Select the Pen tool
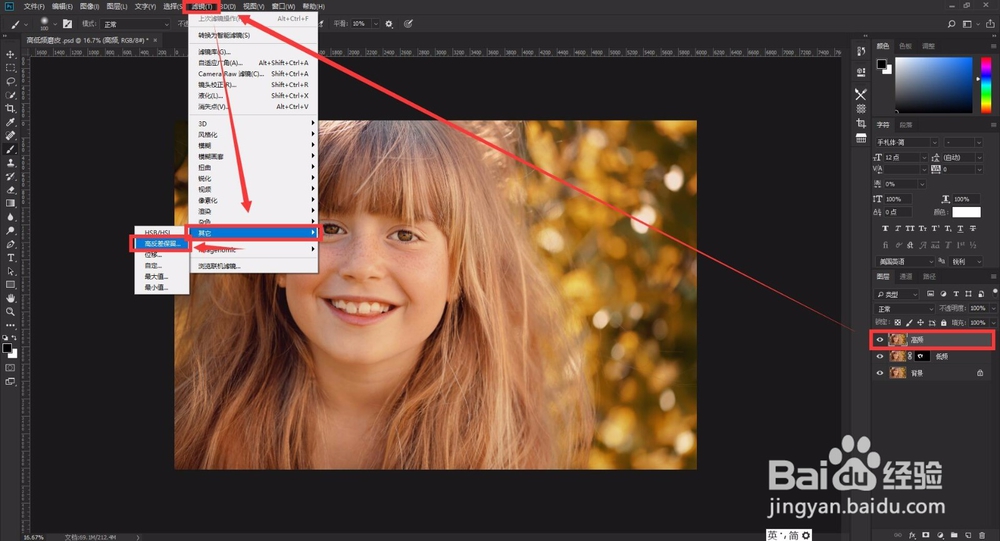 [10, 244]
